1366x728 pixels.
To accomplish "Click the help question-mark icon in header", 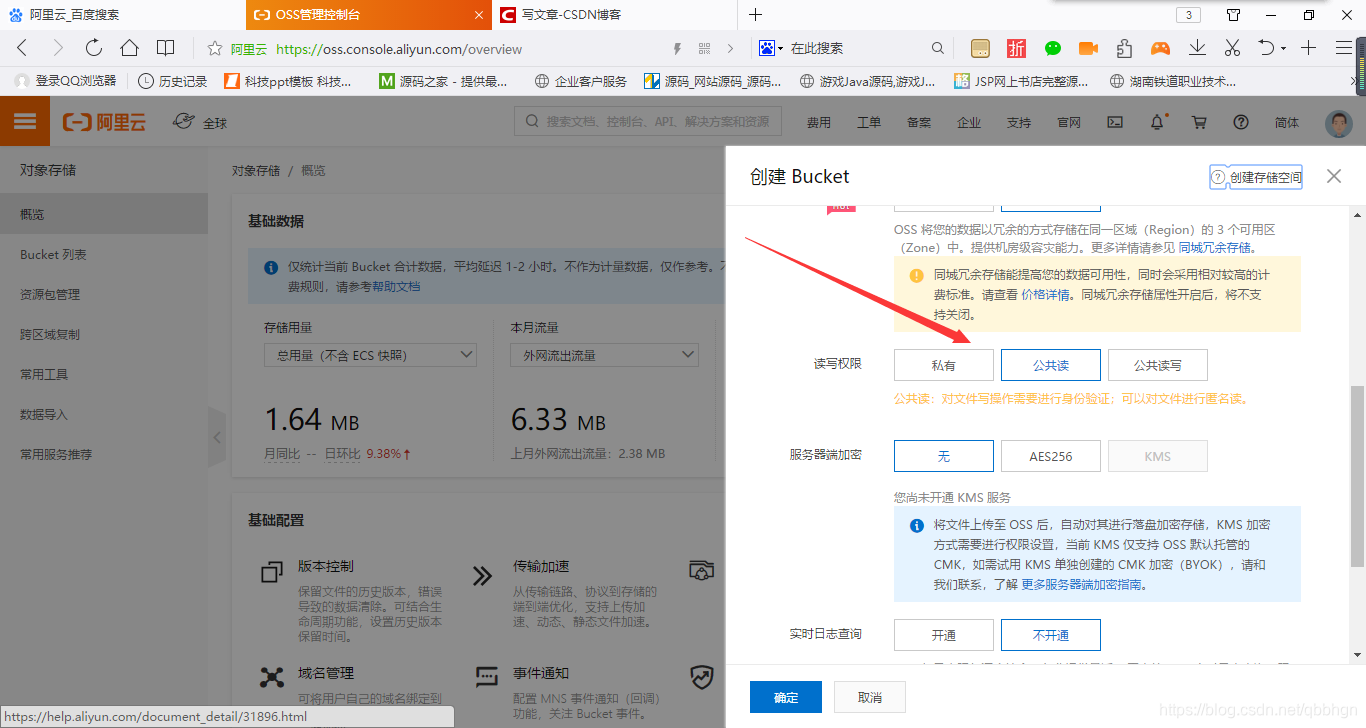I will pyautogui.click(x=1241, y=122).
